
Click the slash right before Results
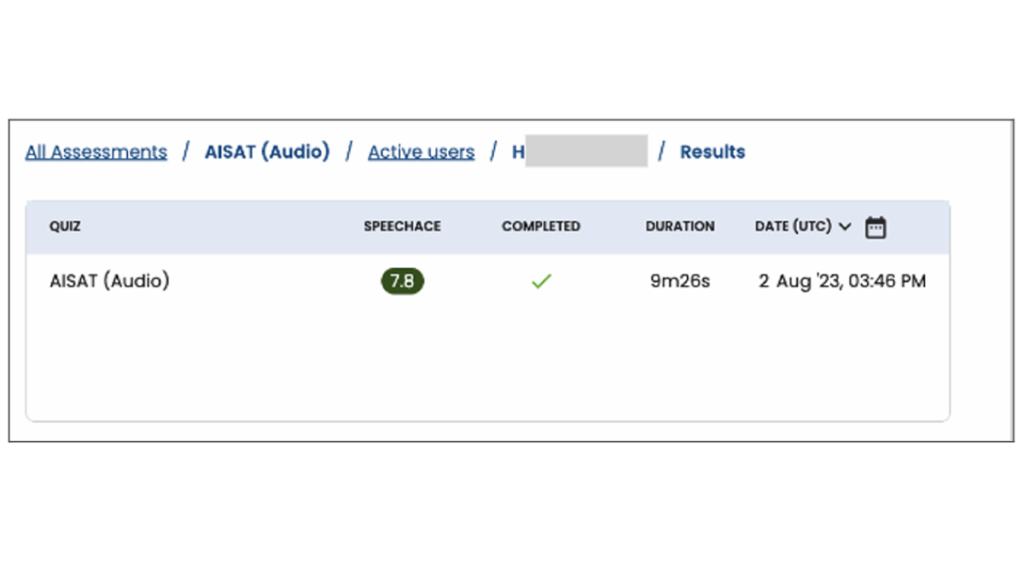pyautogui.click(x=662, y=152)
